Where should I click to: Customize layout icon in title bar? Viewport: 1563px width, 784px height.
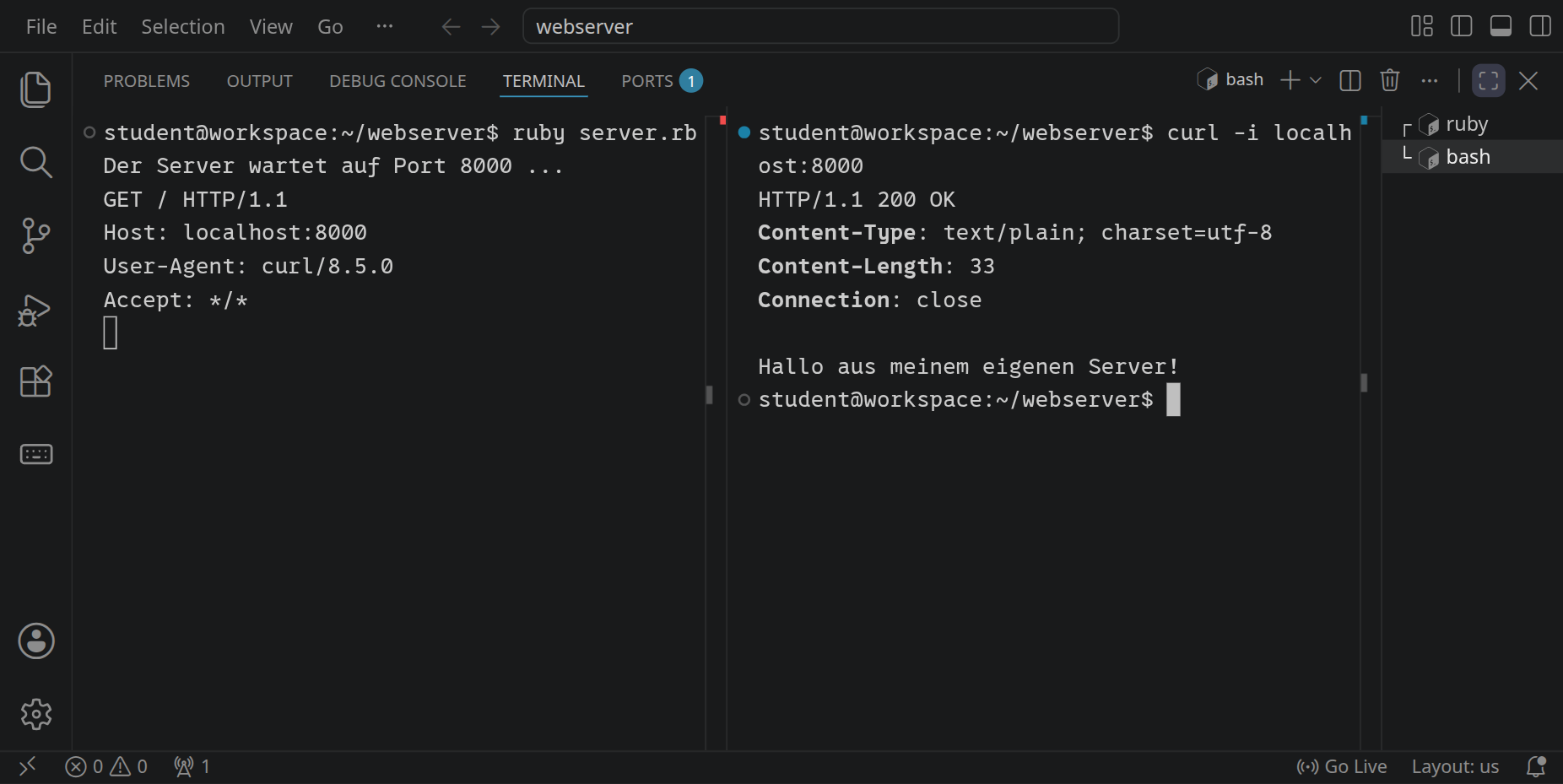pos(1422,26)
